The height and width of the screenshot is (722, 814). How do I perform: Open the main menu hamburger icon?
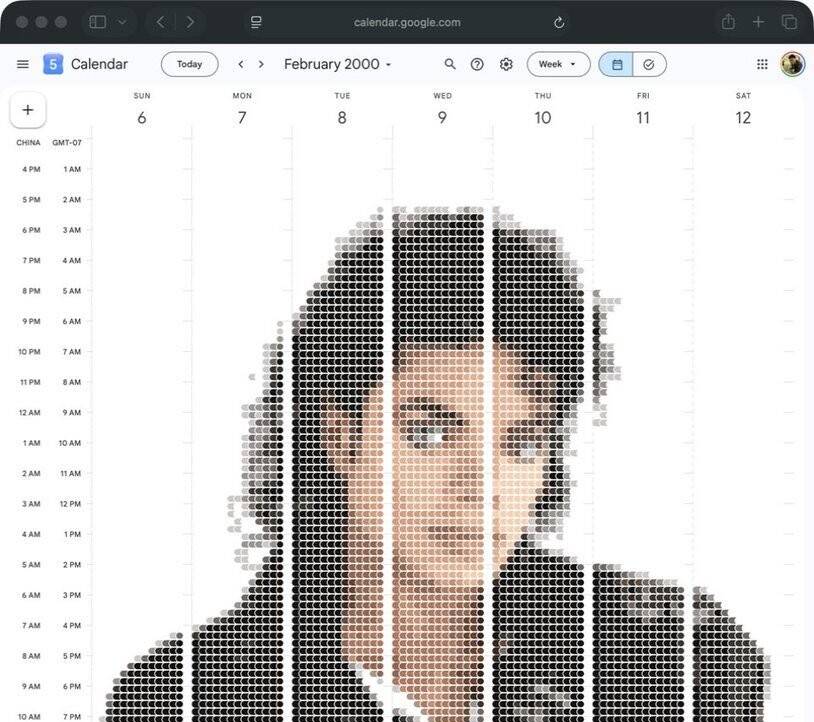(23, 64)
